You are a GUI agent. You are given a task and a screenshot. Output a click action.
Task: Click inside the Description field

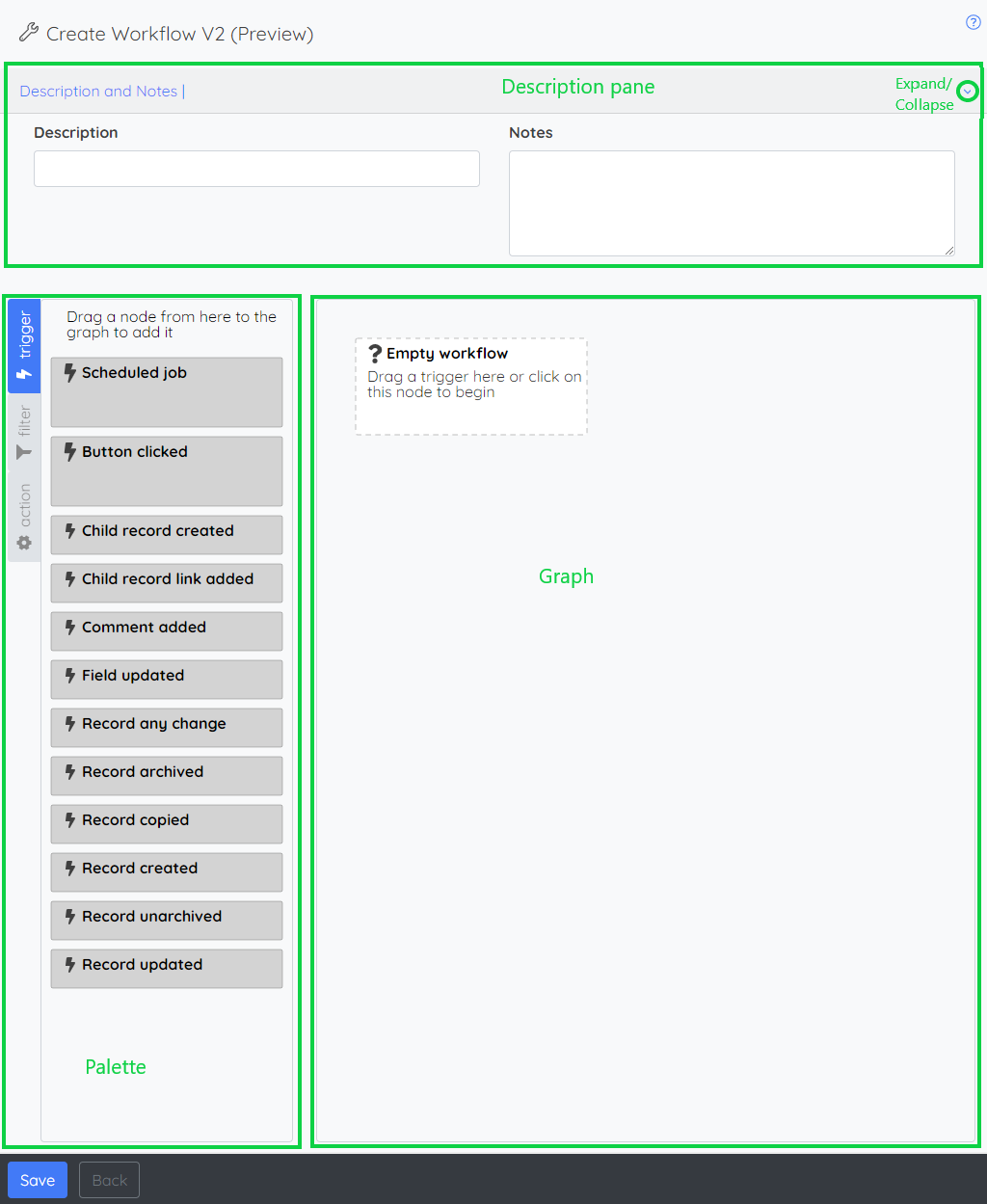[x=255, y=168]
